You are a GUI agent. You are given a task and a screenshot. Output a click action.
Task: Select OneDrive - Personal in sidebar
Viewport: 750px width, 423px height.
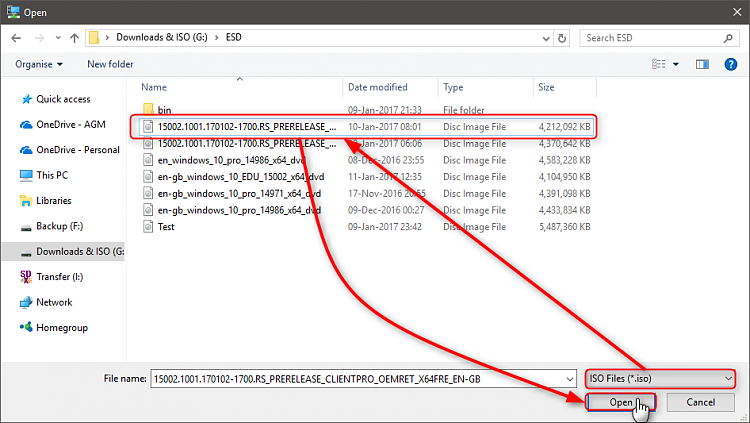pyautogui.click(x=78, y=150)
